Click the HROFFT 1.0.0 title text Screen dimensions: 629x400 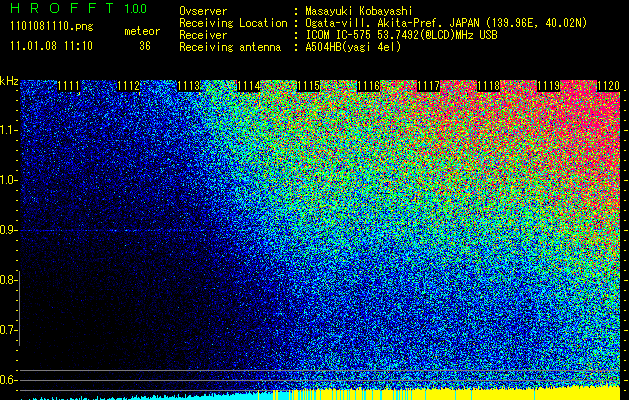[79, 8]
